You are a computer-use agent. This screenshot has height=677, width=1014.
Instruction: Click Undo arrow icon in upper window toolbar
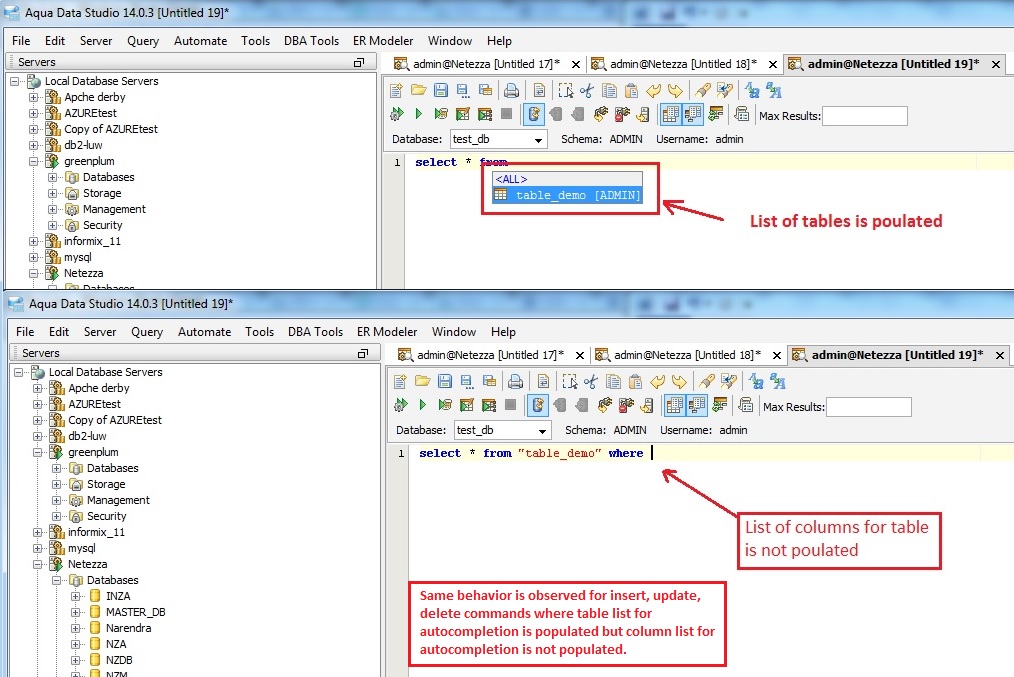654,91
